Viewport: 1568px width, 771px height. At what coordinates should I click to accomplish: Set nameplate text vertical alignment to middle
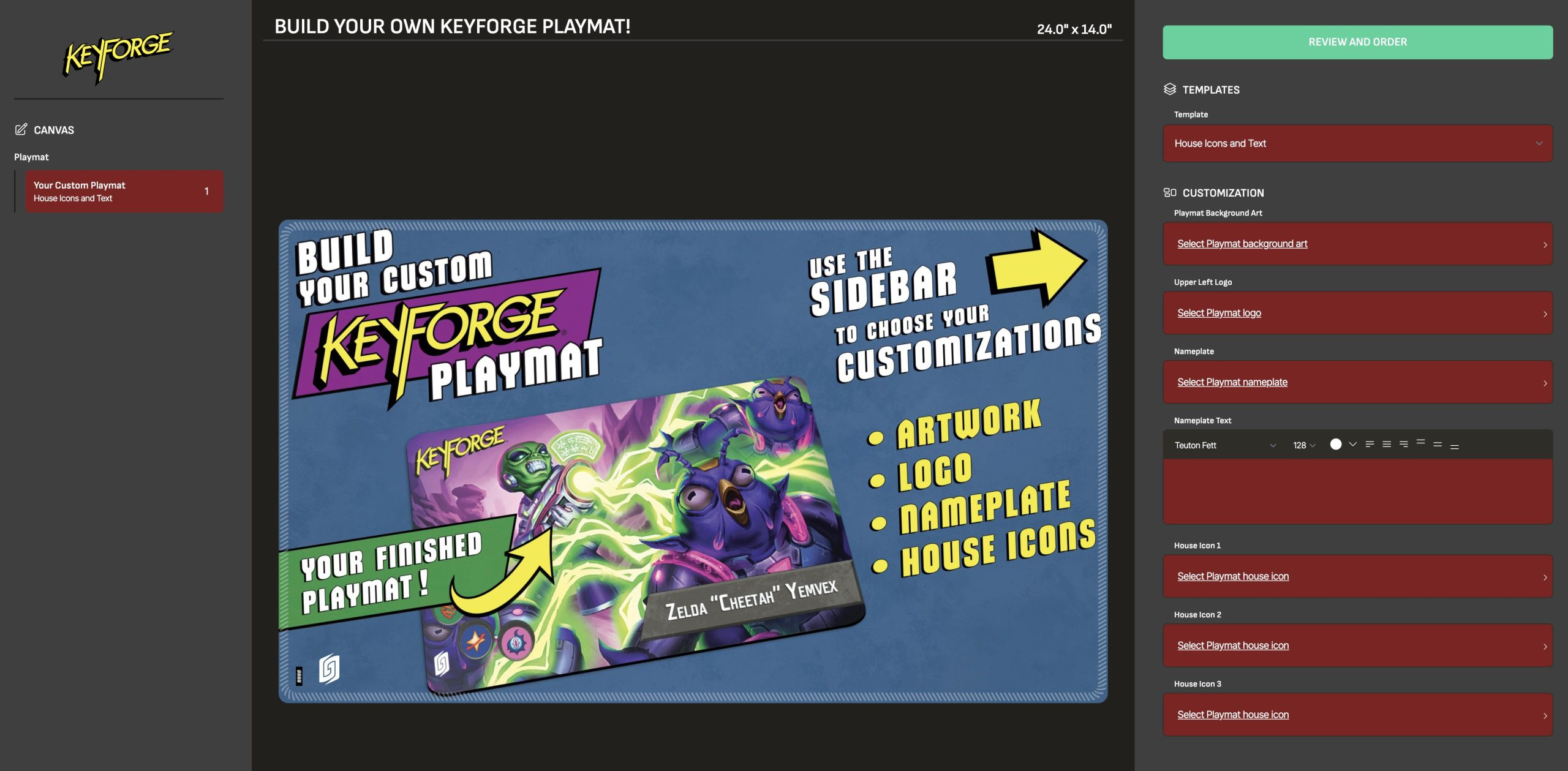pos(1438,445)
